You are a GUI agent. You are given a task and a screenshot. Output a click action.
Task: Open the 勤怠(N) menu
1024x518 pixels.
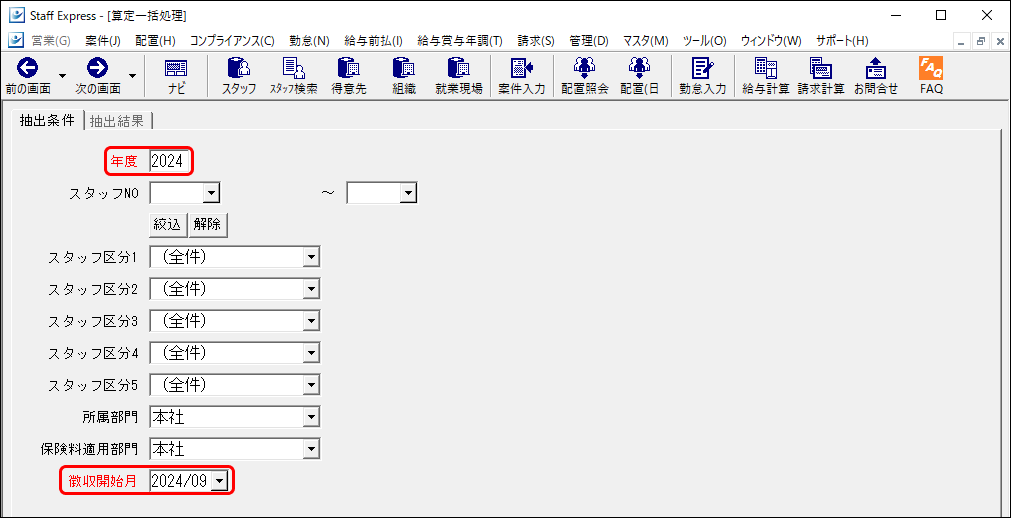[309, 40]
